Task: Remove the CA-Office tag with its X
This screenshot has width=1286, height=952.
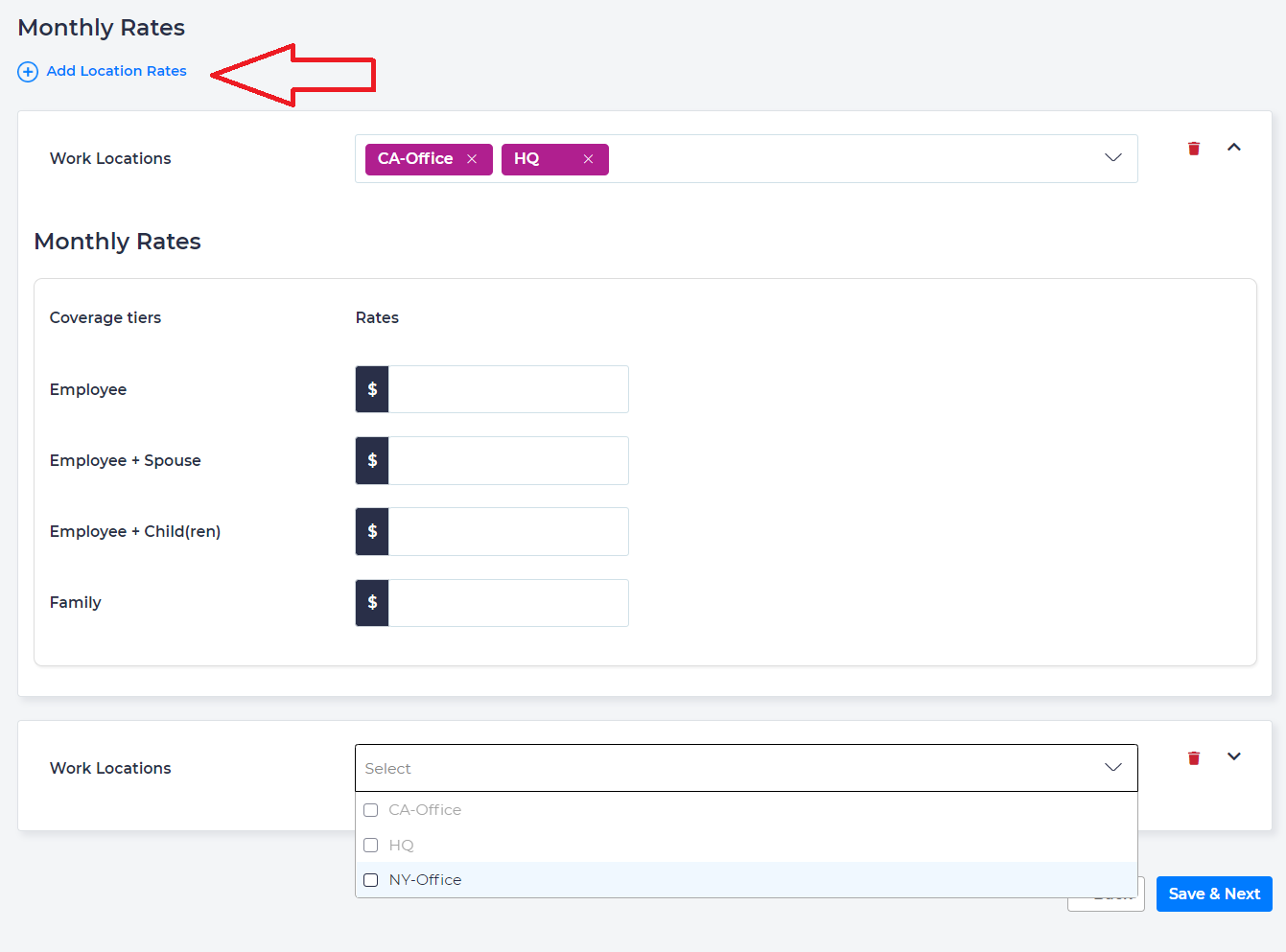Action: pyautogui.click(x=472, y=159)
